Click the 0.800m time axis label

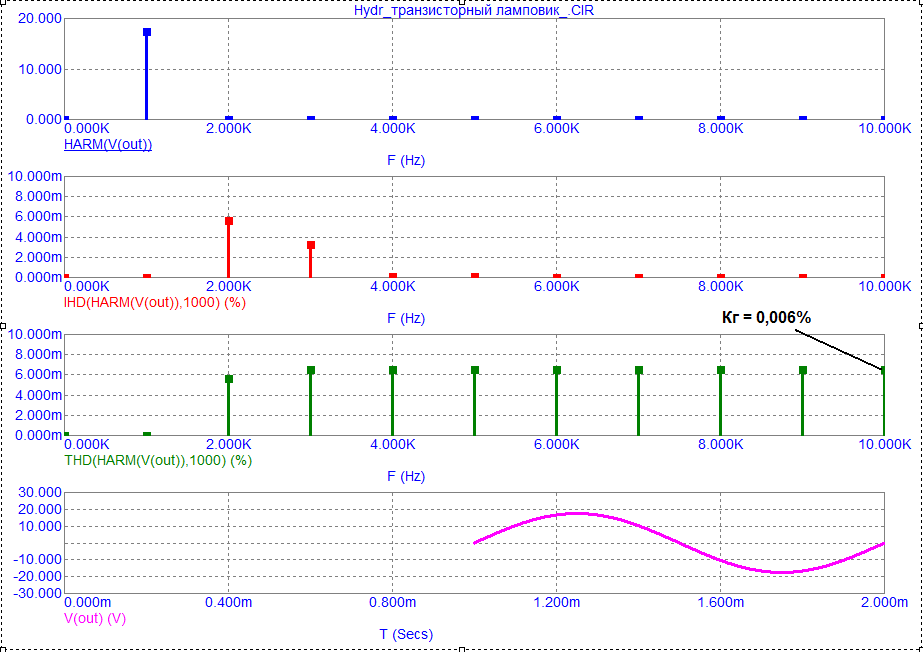pyautogui.click(x=392, y=603)
